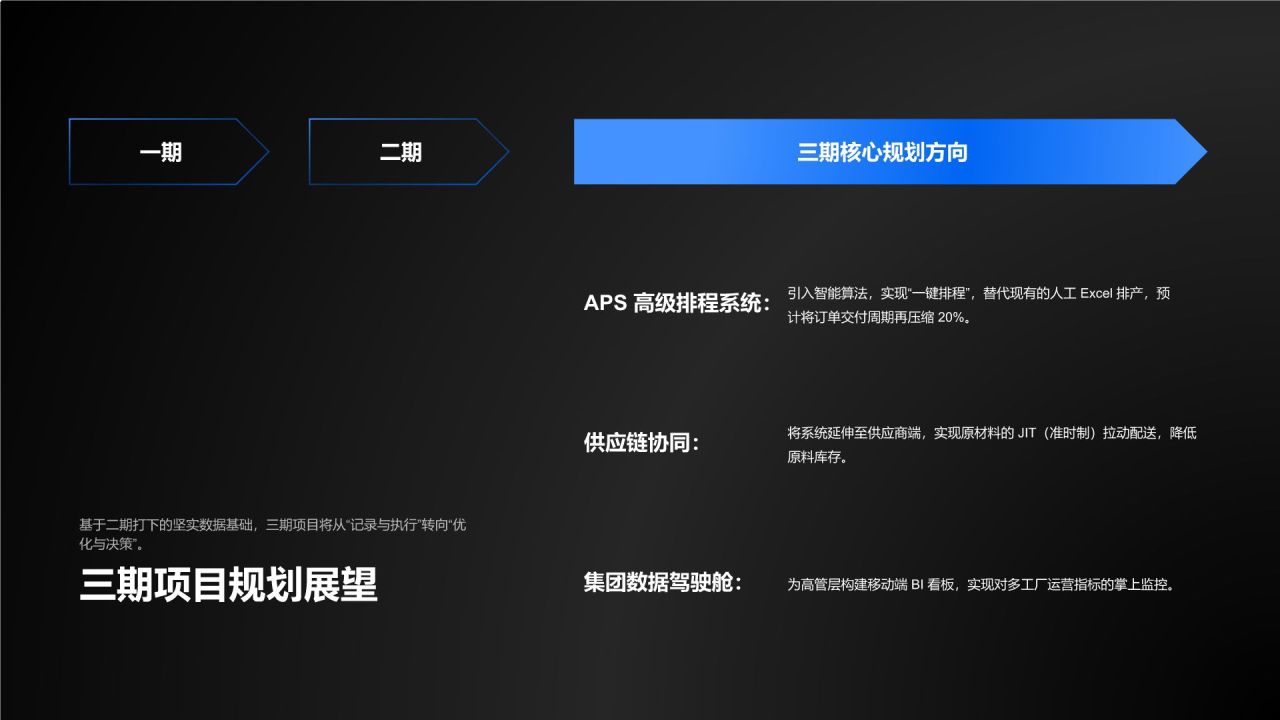Click the paragraph starting 基于二期打下的坚实数据基础

pyautogui.click(x=272, y=534)
